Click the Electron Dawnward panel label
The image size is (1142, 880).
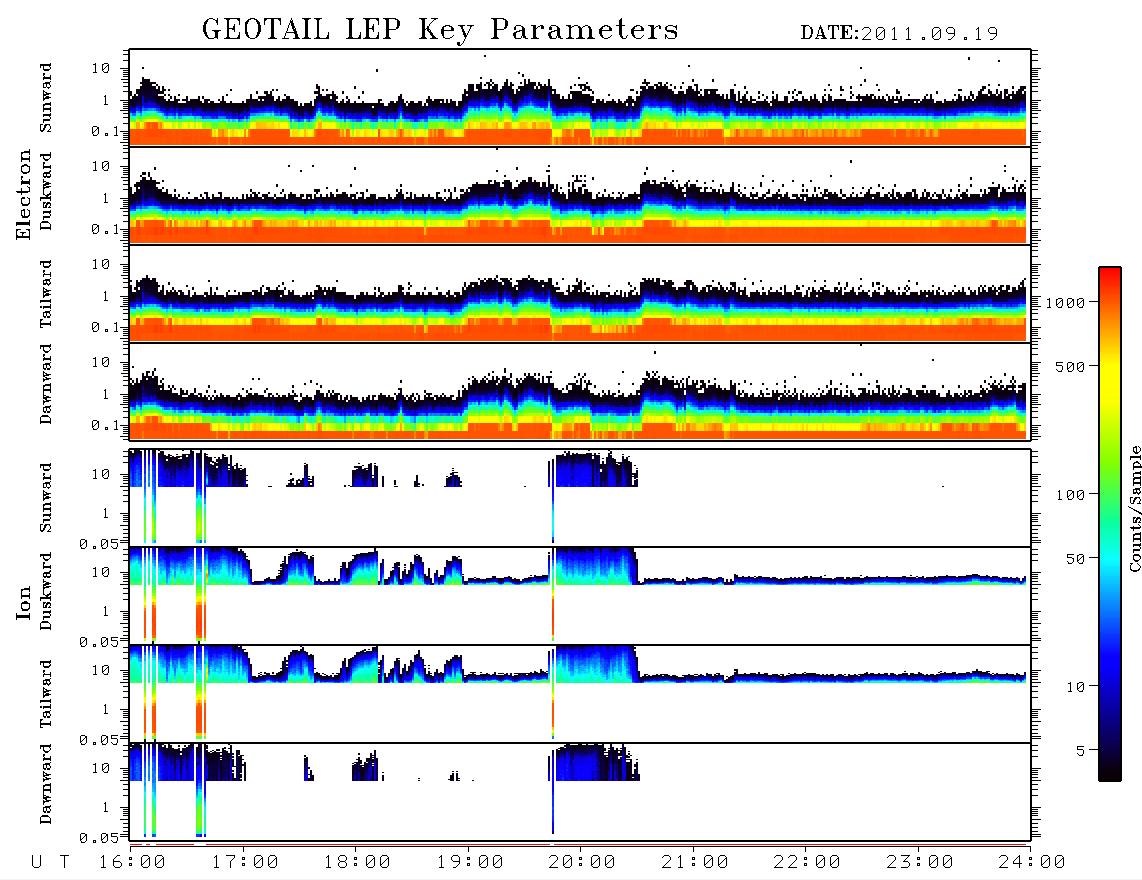[46, 384]
